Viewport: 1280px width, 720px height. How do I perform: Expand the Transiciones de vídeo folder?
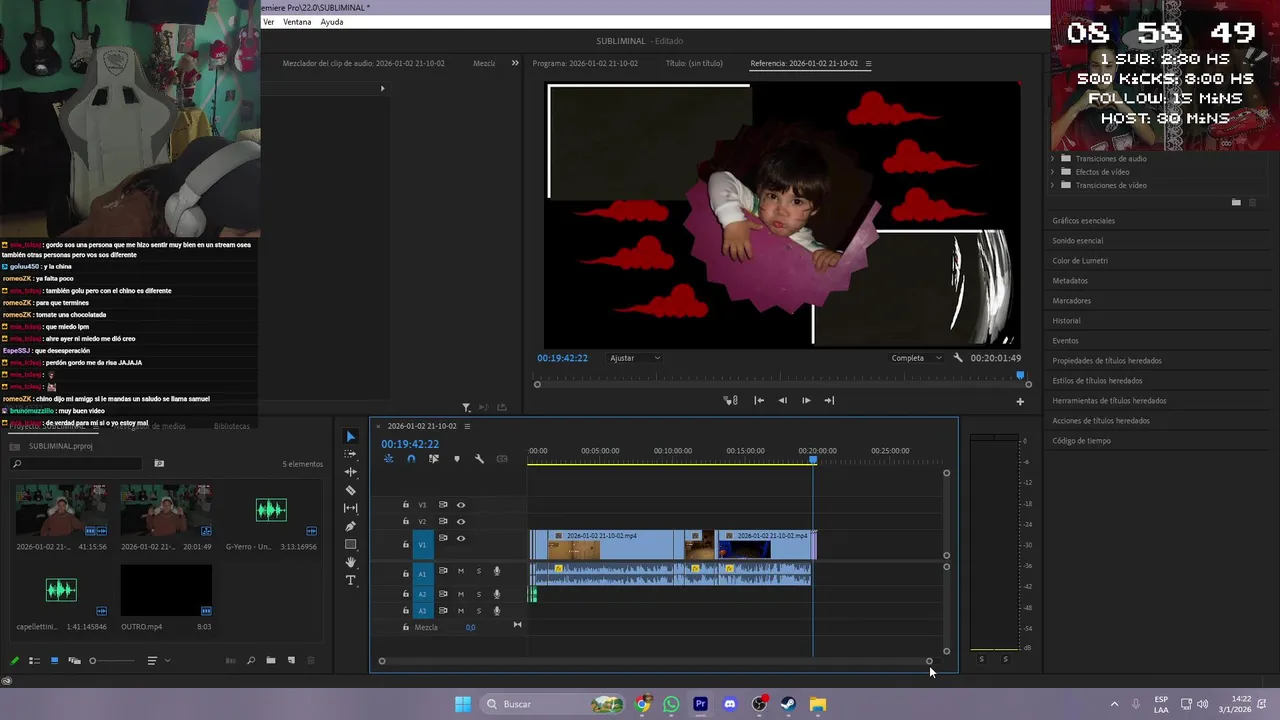click(1053, 185)
